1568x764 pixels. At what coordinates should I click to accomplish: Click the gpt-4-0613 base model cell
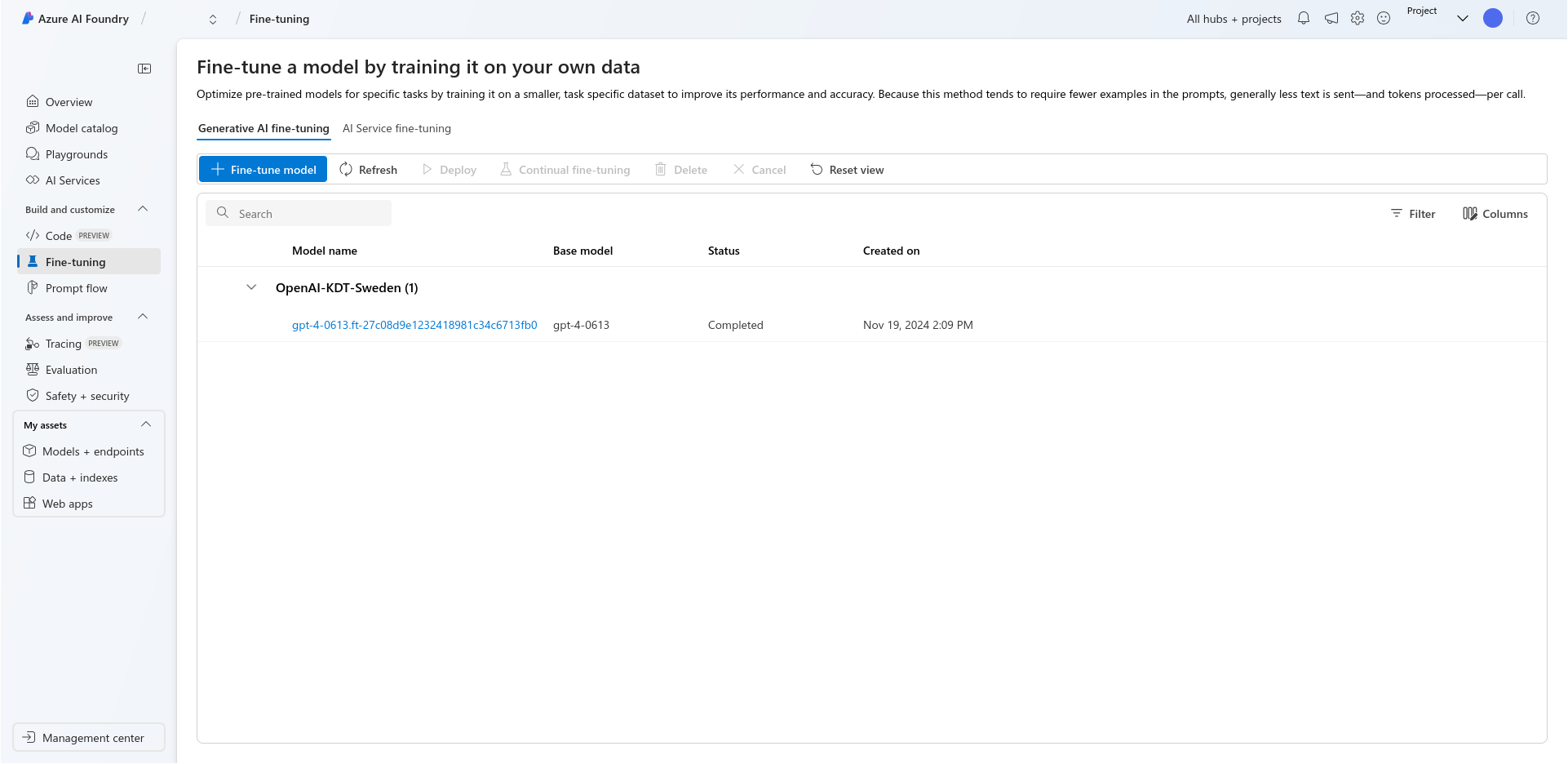pyautogui.click(x=581, y=325)
